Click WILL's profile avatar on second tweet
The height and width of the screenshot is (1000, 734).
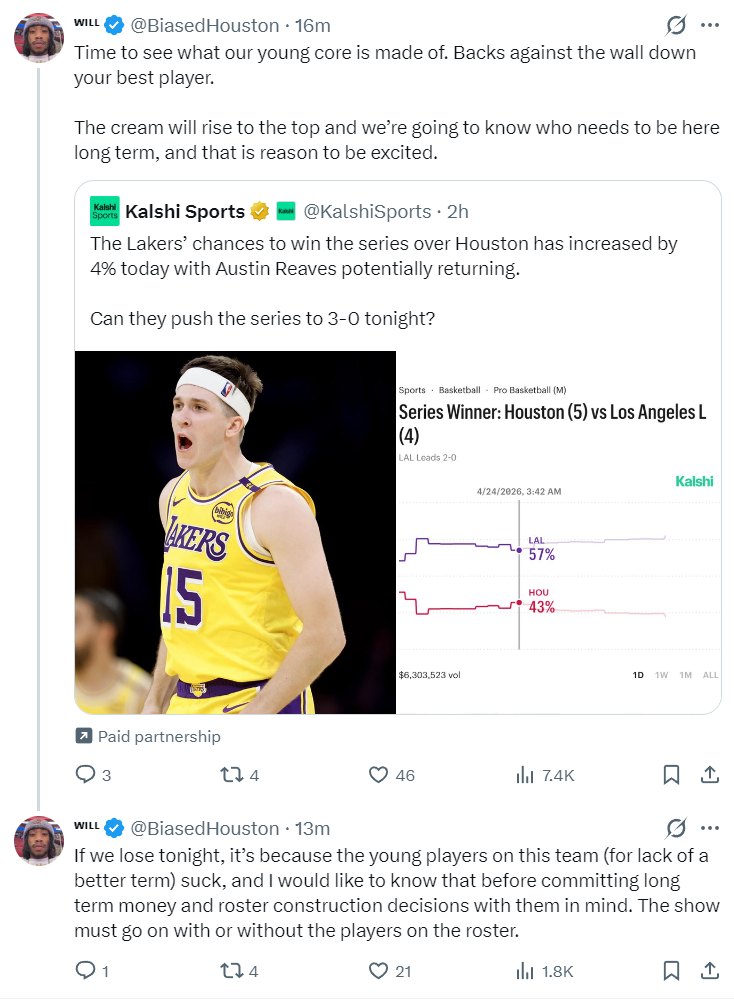click(x=39, y=841)
